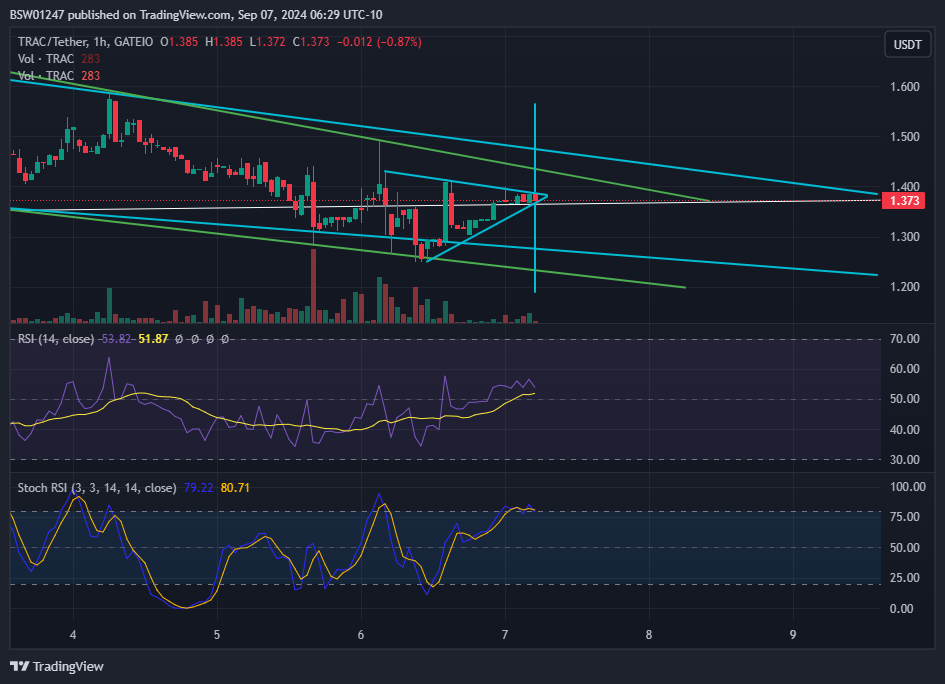
Task: Click the Stoch RSI (3, 3, 14, 14, close) label
Action: (97, 488)
